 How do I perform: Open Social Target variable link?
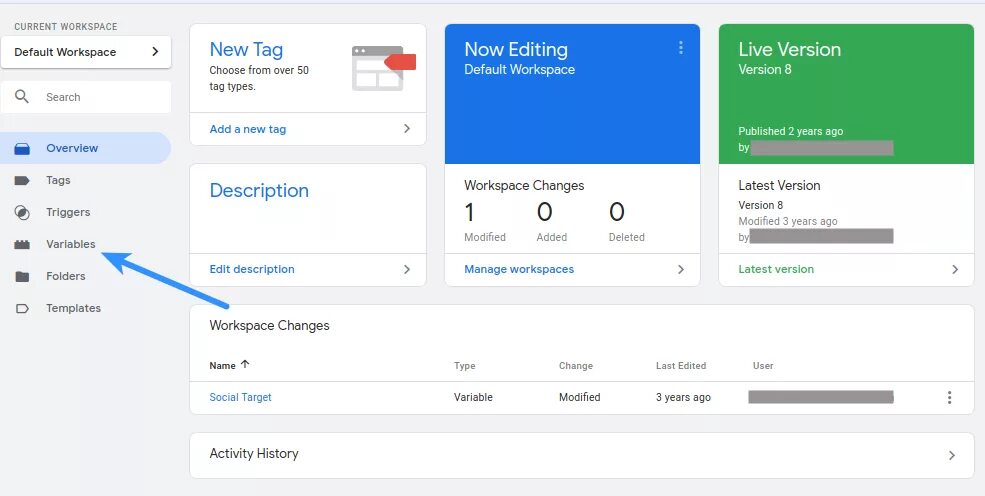pos(240,397)
